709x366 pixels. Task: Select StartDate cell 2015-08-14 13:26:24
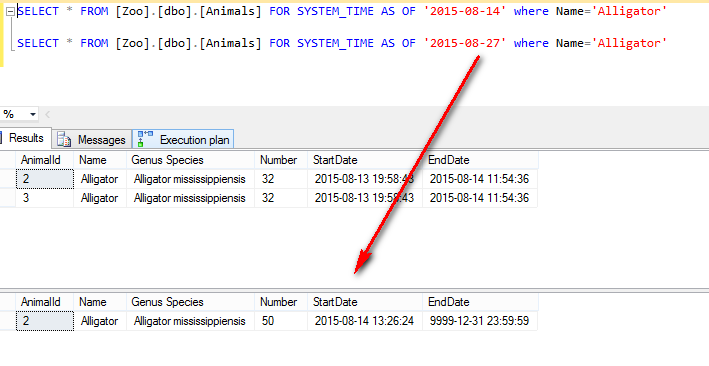365,321
